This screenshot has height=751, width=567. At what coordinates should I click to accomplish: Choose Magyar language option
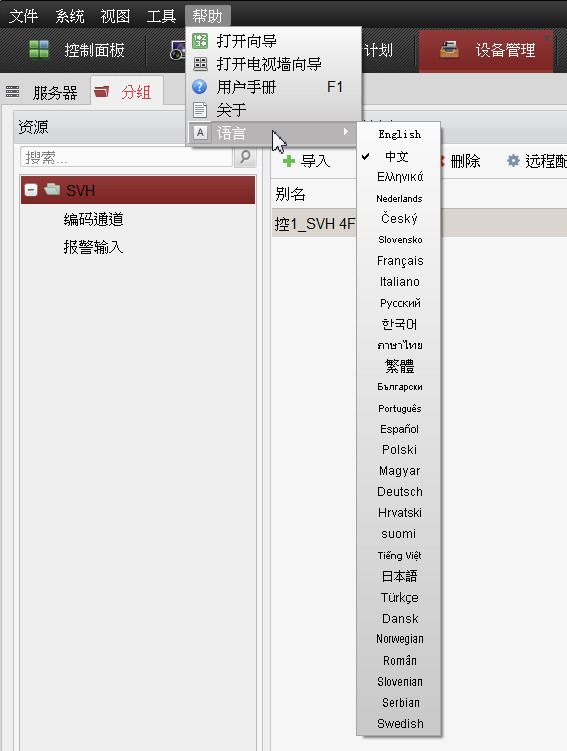[398, 471]
